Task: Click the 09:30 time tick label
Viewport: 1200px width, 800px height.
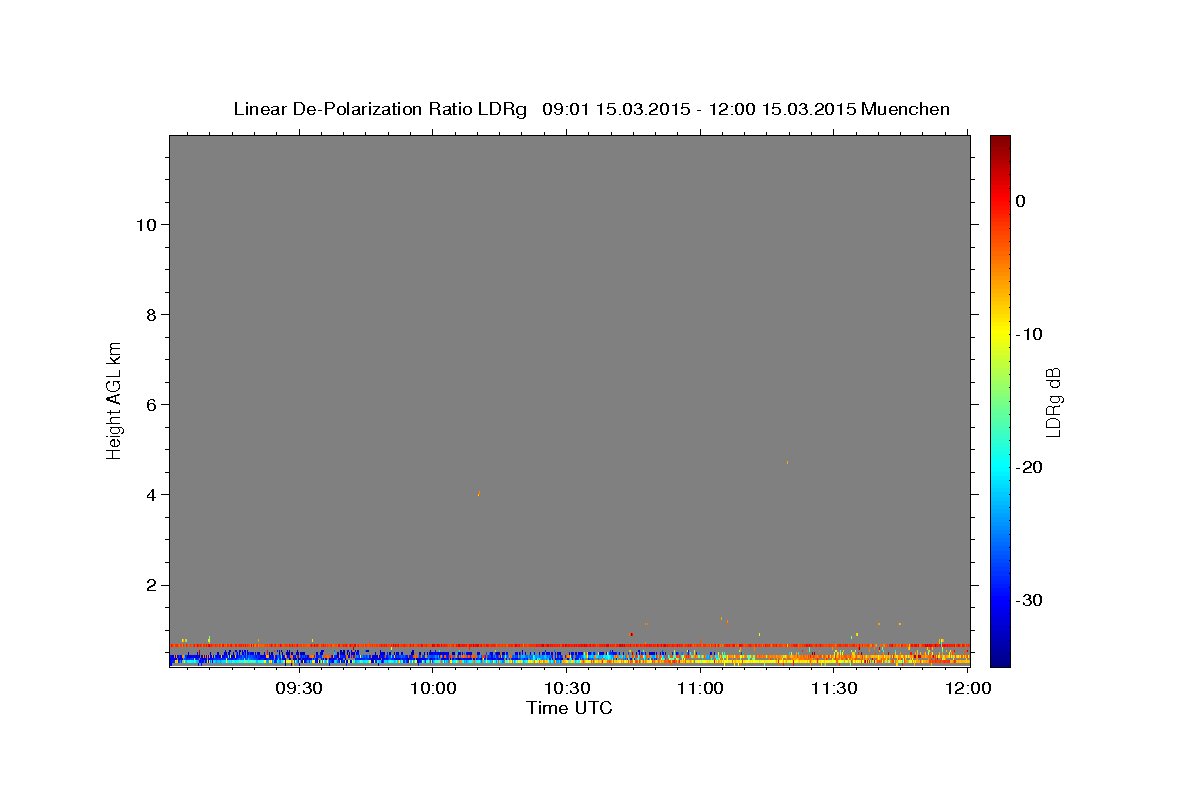Action: tap(299, 689)
